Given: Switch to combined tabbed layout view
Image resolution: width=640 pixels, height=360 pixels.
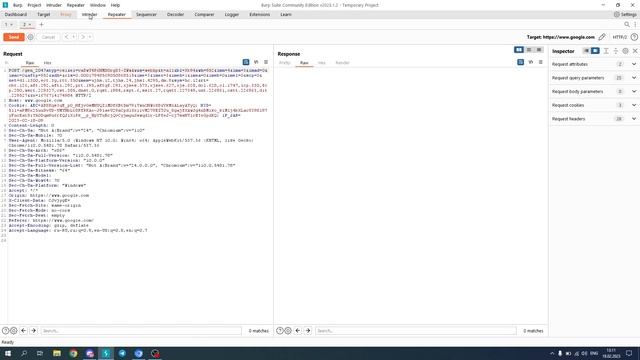Looking at the screenshot, I should coord(539,50).
